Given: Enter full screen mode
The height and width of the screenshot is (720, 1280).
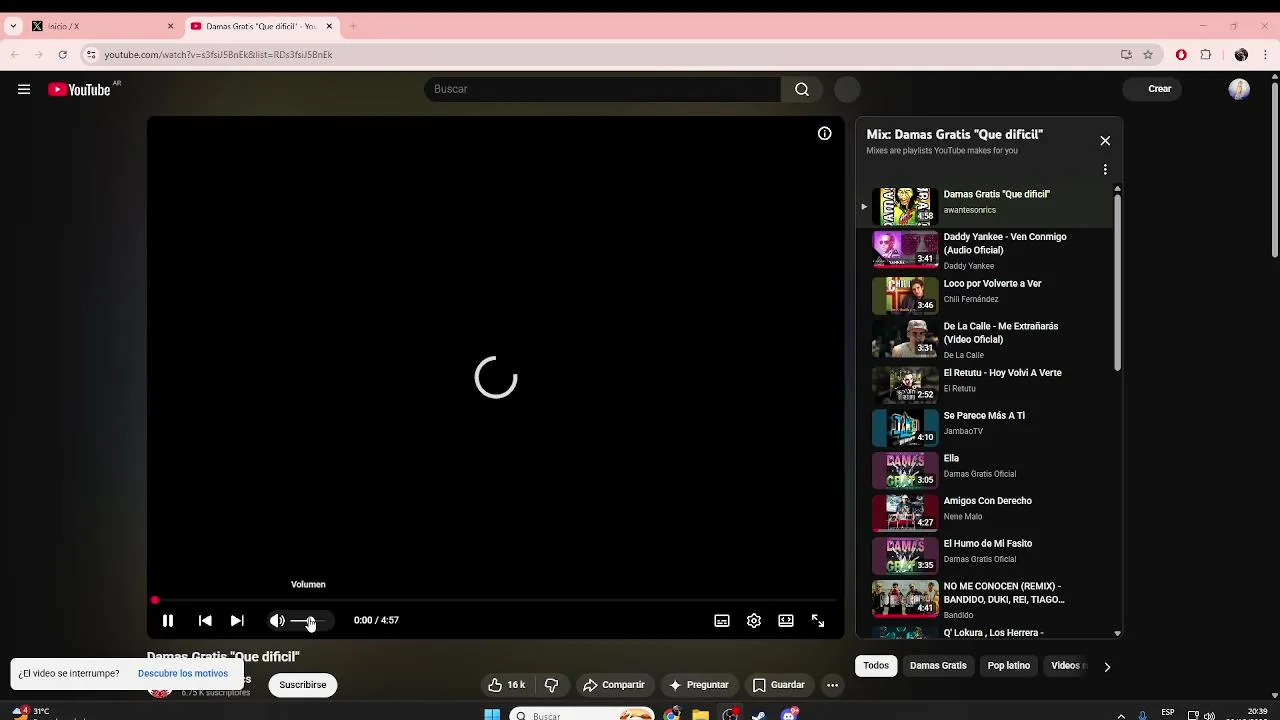Looking at the screenshot, I should [818, 621].
